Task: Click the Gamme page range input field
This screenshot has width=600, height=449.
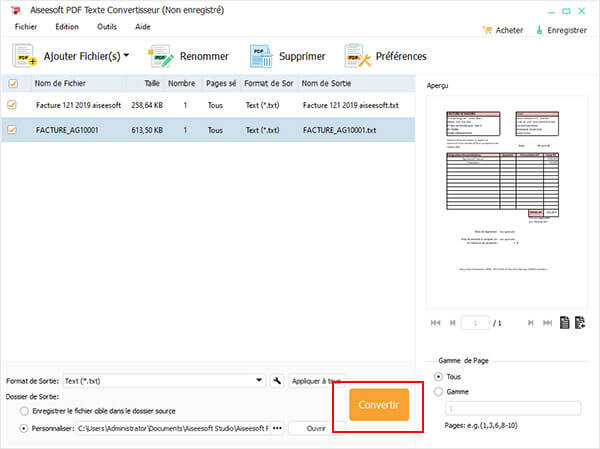Action: pyautogui.click(x=513, y=408)
